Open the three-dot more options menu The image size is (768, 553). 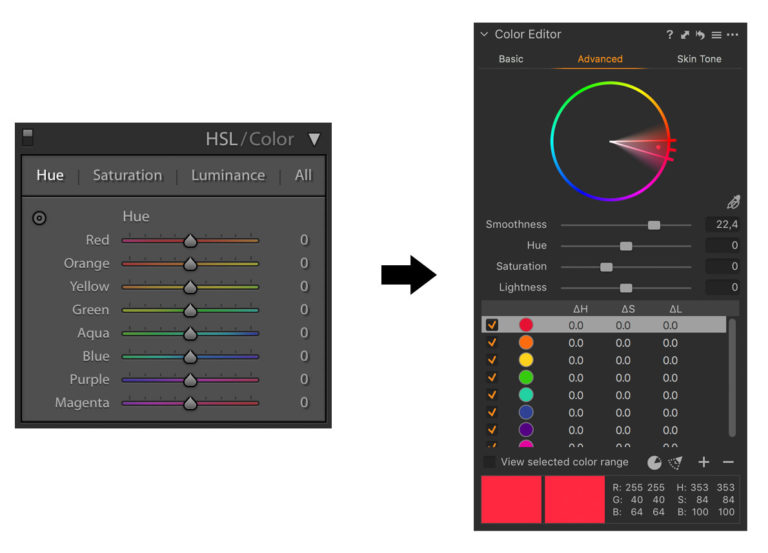click(733, 35)
